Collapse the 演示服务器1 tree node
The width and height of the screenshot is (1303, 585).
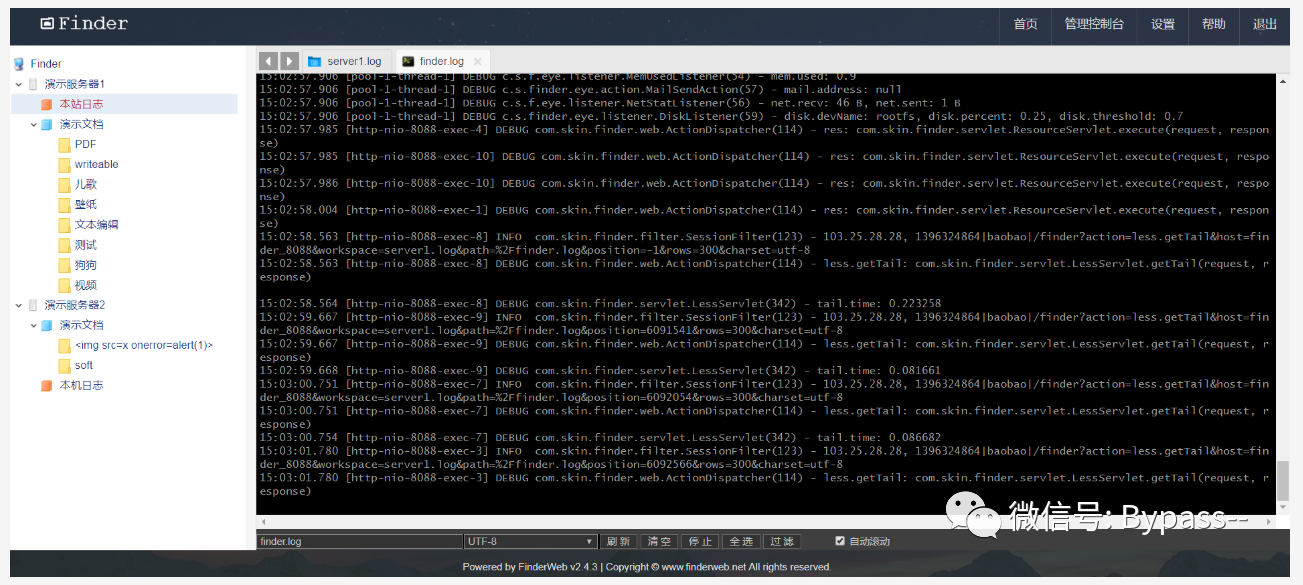19,84
